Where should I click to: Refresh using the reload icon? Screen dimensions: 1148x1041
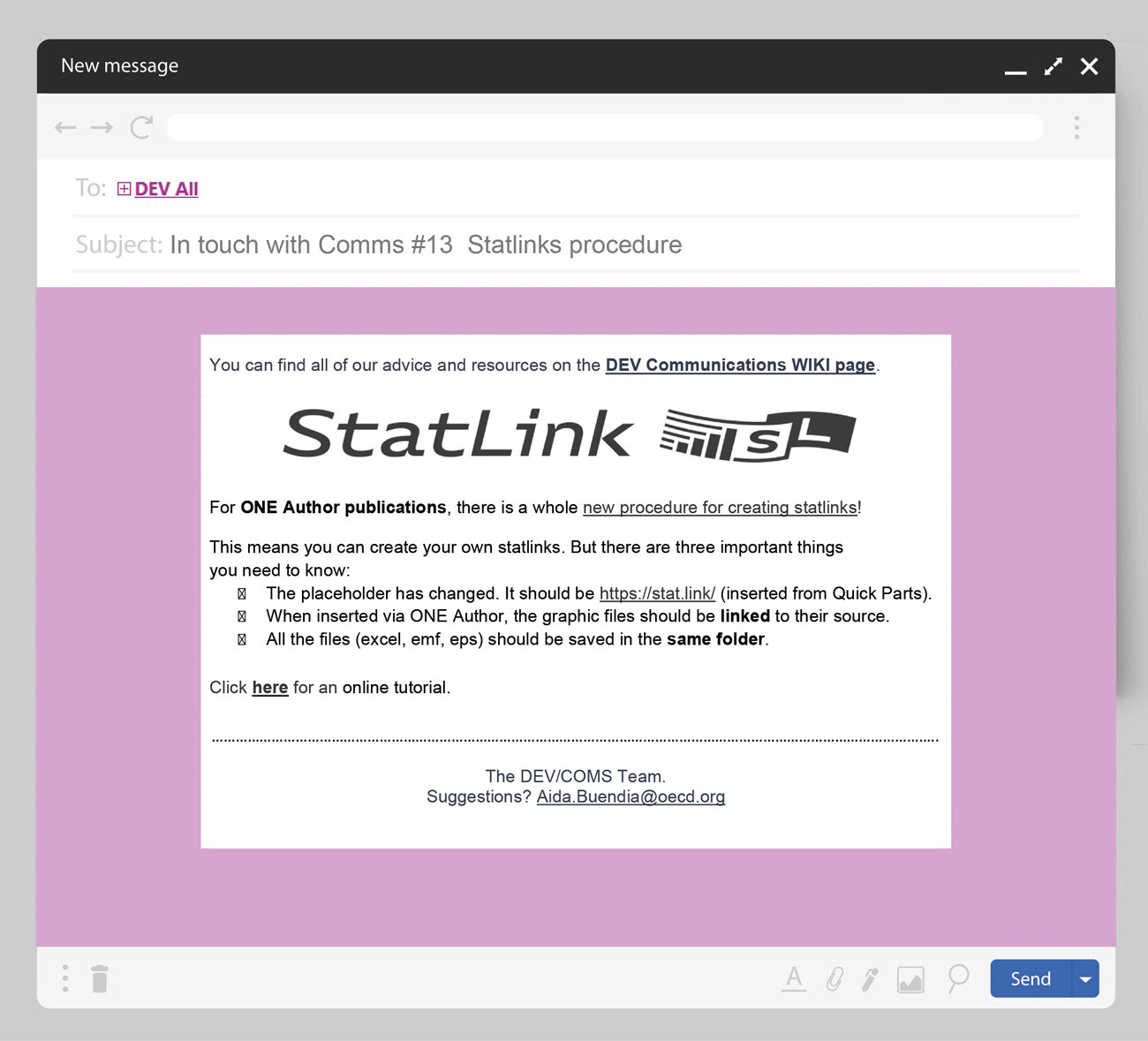pyautogui.click(x=141, y=127)
